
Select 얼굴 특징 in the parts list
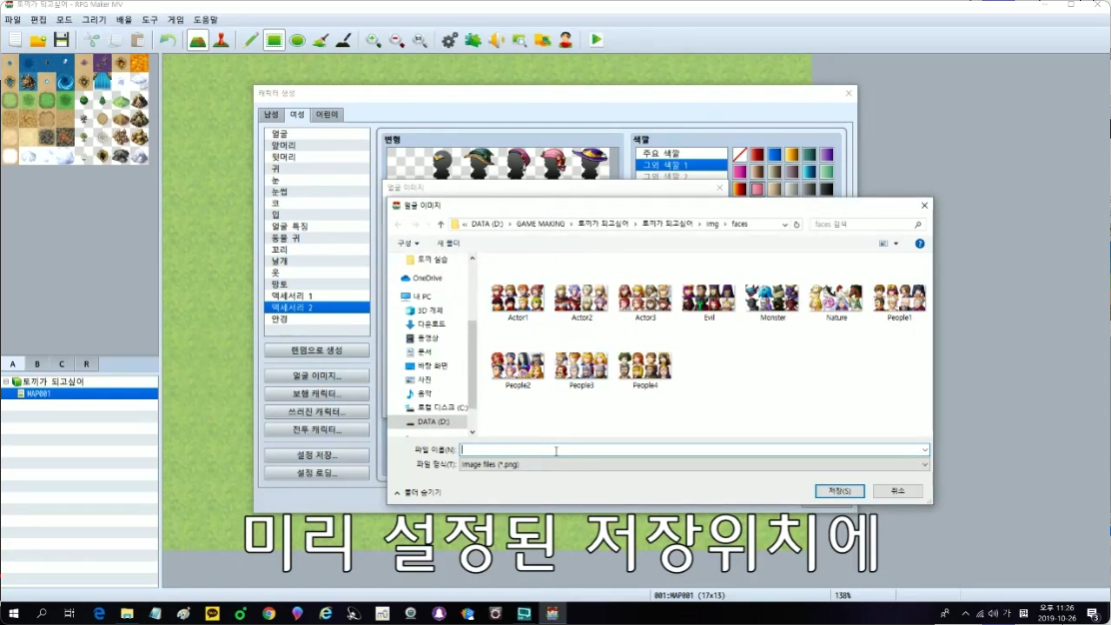[317, 226]
